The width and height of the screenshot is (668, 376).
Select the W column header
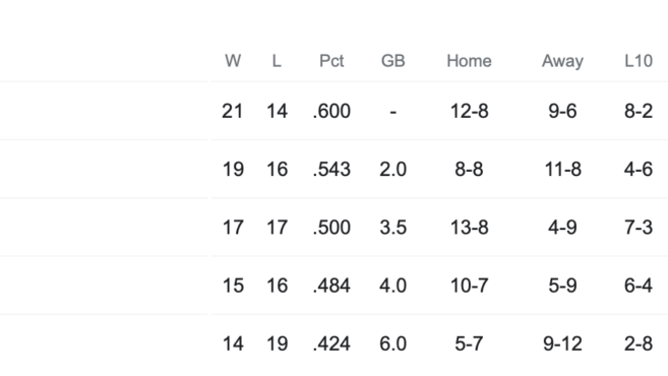[x=233, y=61]
